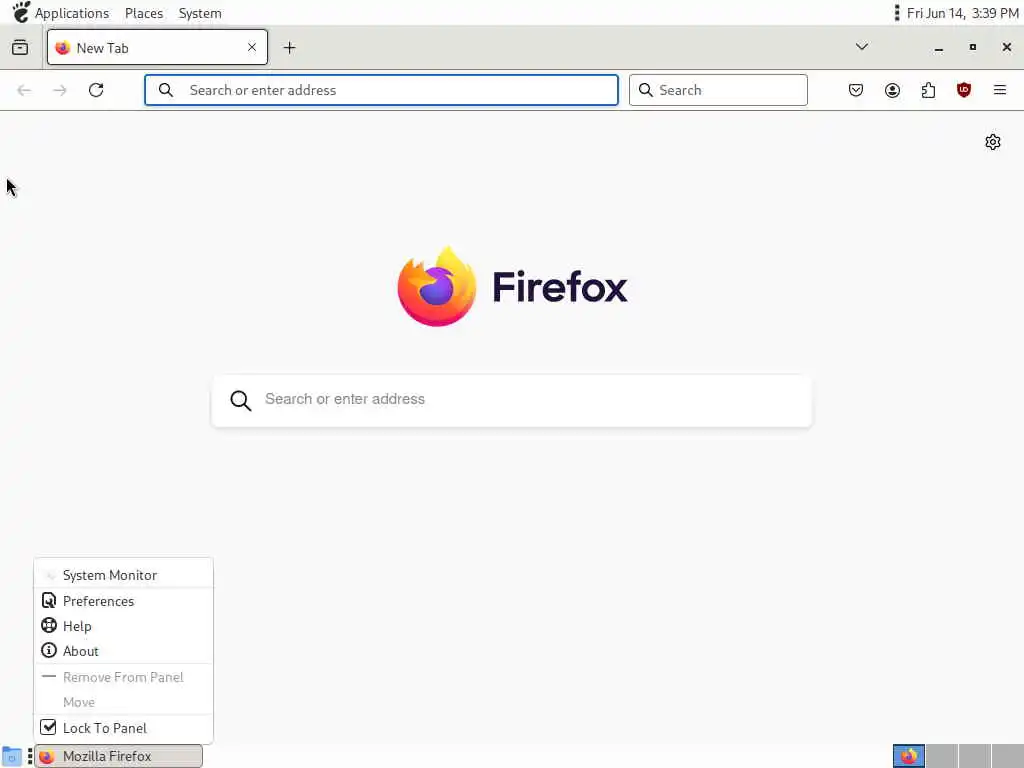Click the Reload page icon
Image resolution: width=1024 pixels, height=768 pixels.
pos(96,90)
